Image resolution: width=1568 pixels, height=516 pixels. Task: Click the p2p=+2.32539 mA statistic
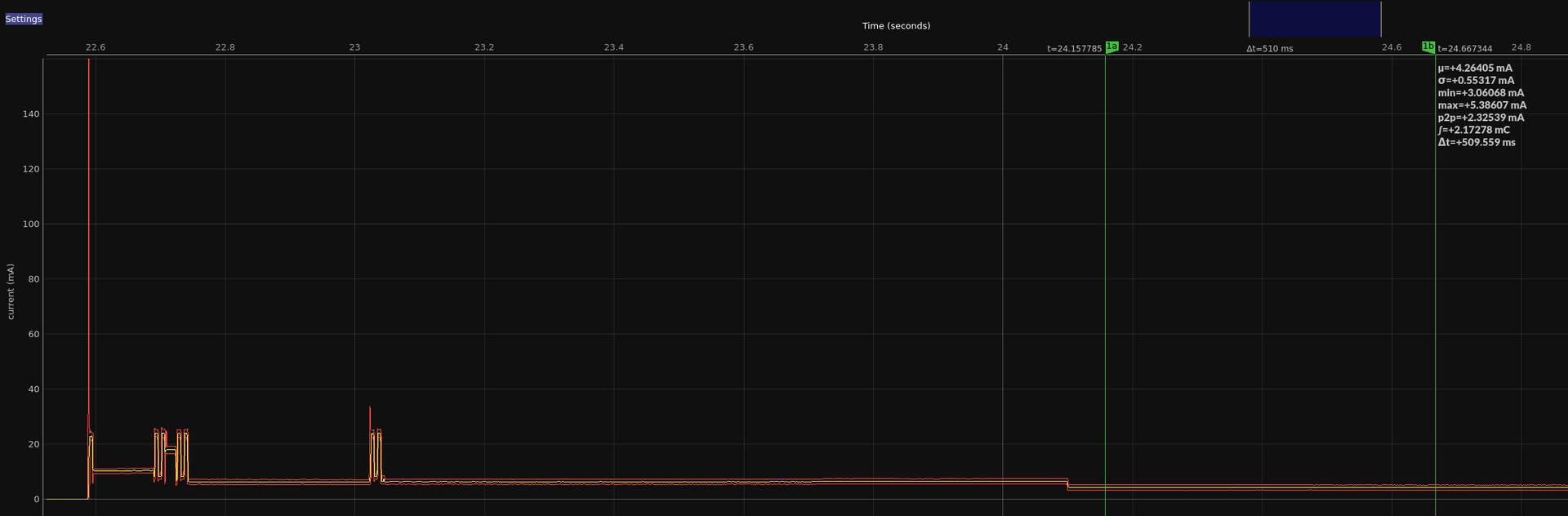1481,118
